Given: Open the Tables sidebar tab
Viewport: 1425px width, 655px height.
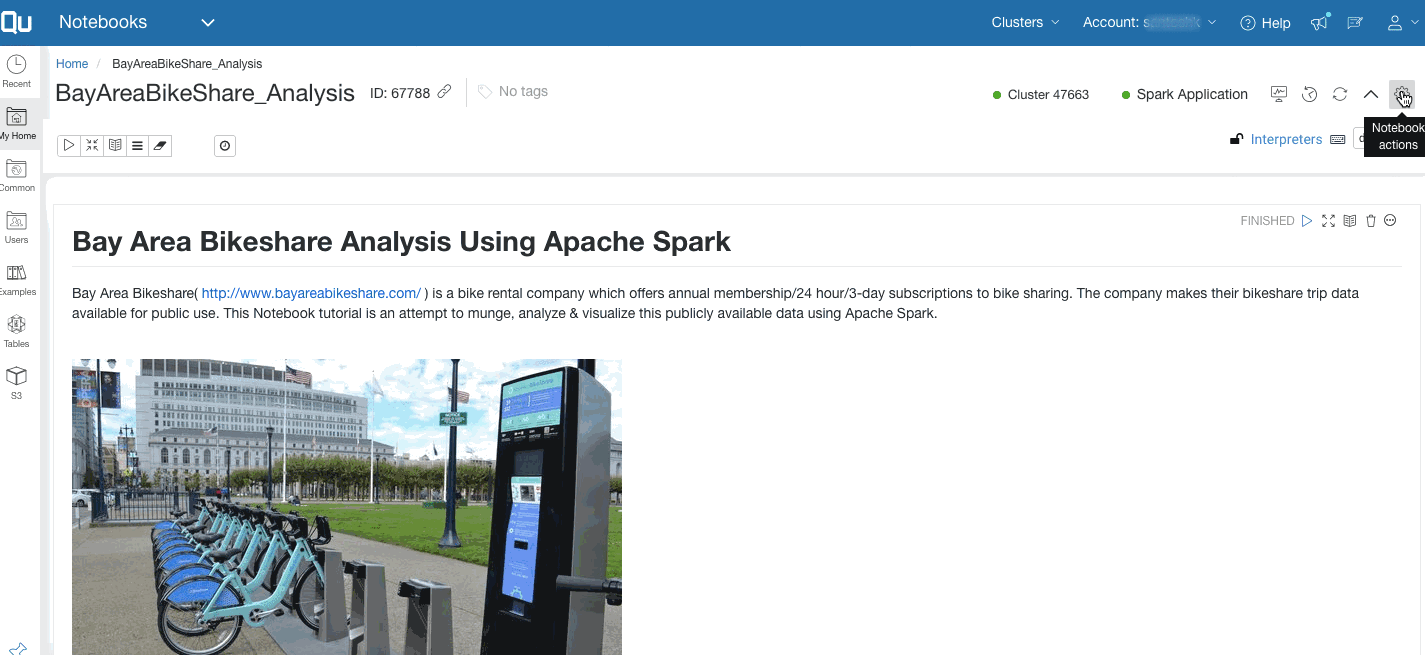Looking at the screenshot, I should pos(17,332).
